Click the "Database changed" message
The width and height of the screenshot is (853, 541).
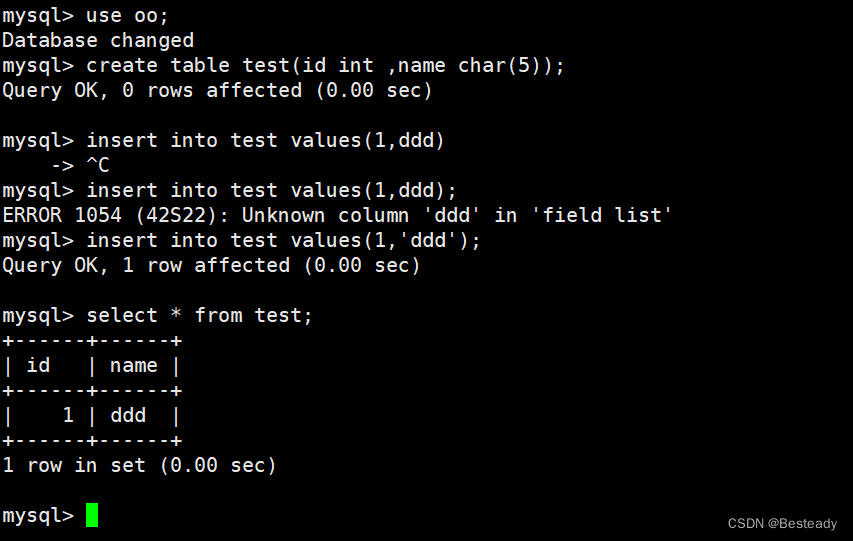click(x=97, y=40)
